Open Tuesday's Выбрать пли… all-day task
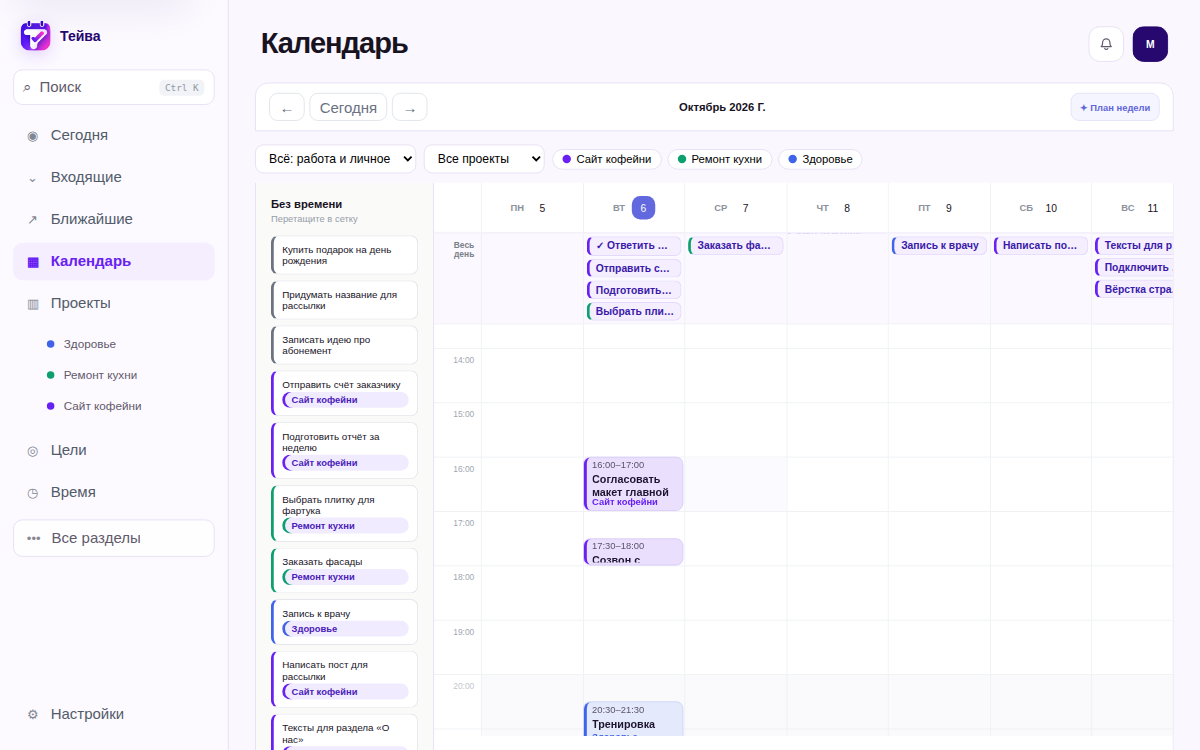 (634, 312)
